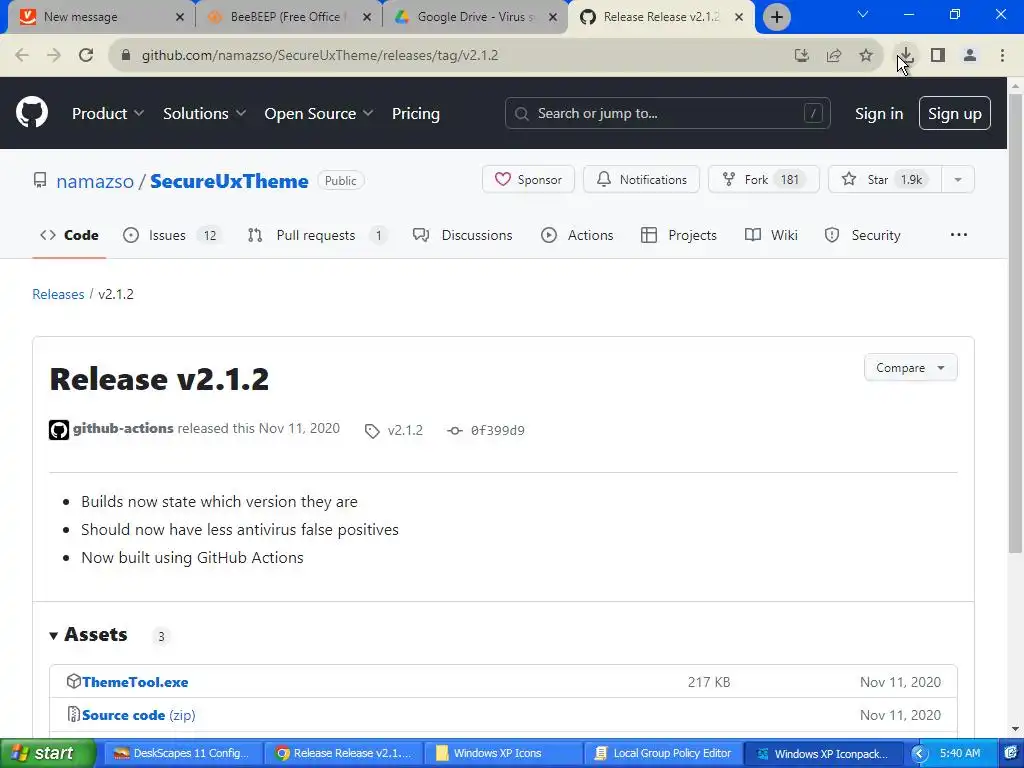Switch to Windows XP Iconpack taskbar item
Viewport: 1024px width, 768px height.
(x=824, y=753)
